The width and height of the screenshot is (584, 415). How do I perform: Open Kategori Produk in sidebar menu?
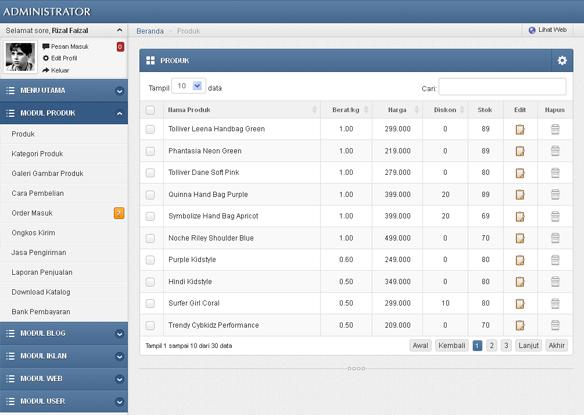[x=37, y=153]
